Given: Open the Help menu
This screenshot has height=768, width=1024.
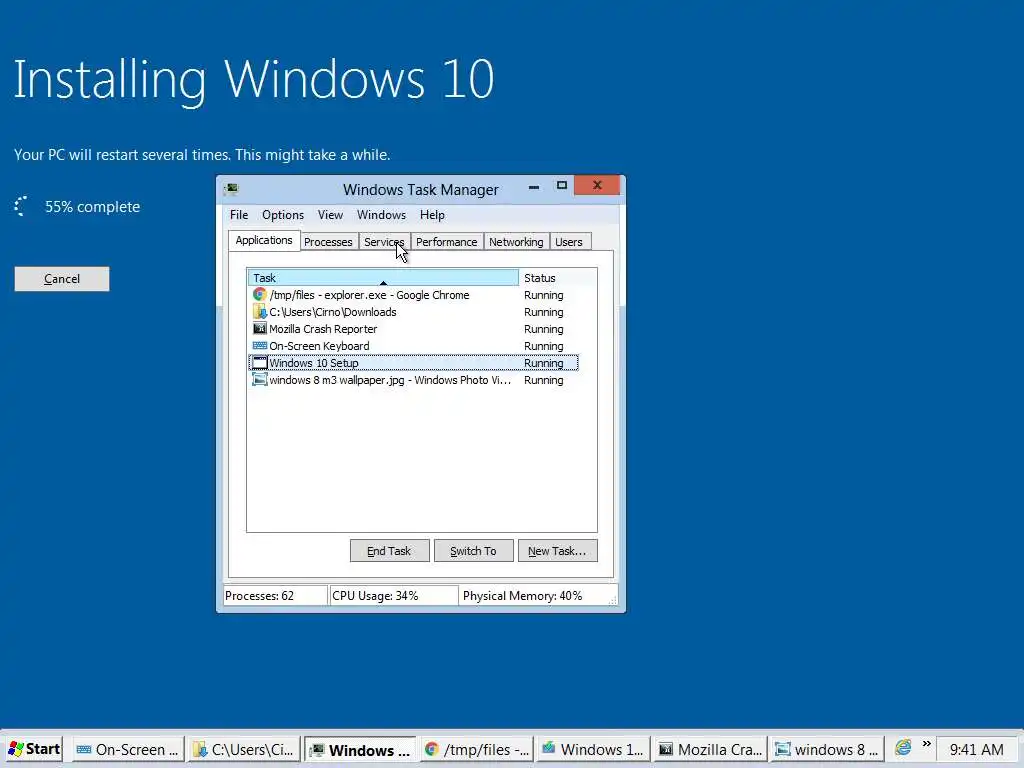Looking at the screenshot, I should (432, 215).
